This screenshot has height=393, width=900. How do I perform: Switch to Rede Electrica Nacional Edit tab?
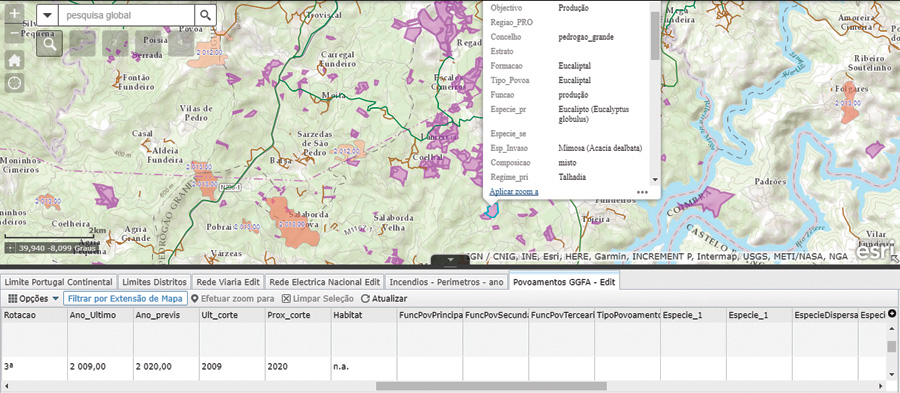pyautogui.click(x=324, y=282)
